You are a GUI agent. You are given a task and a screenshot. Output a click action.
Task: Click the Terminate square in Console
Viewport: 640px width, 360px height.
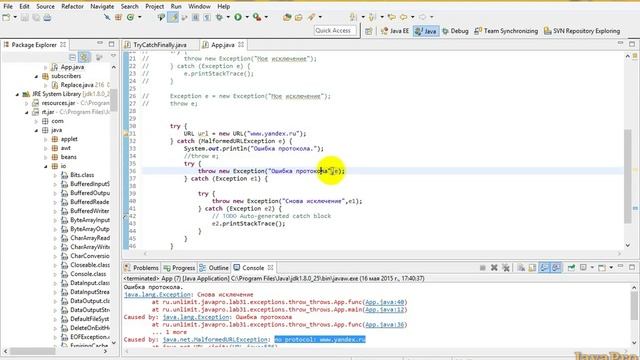(482, 268)
